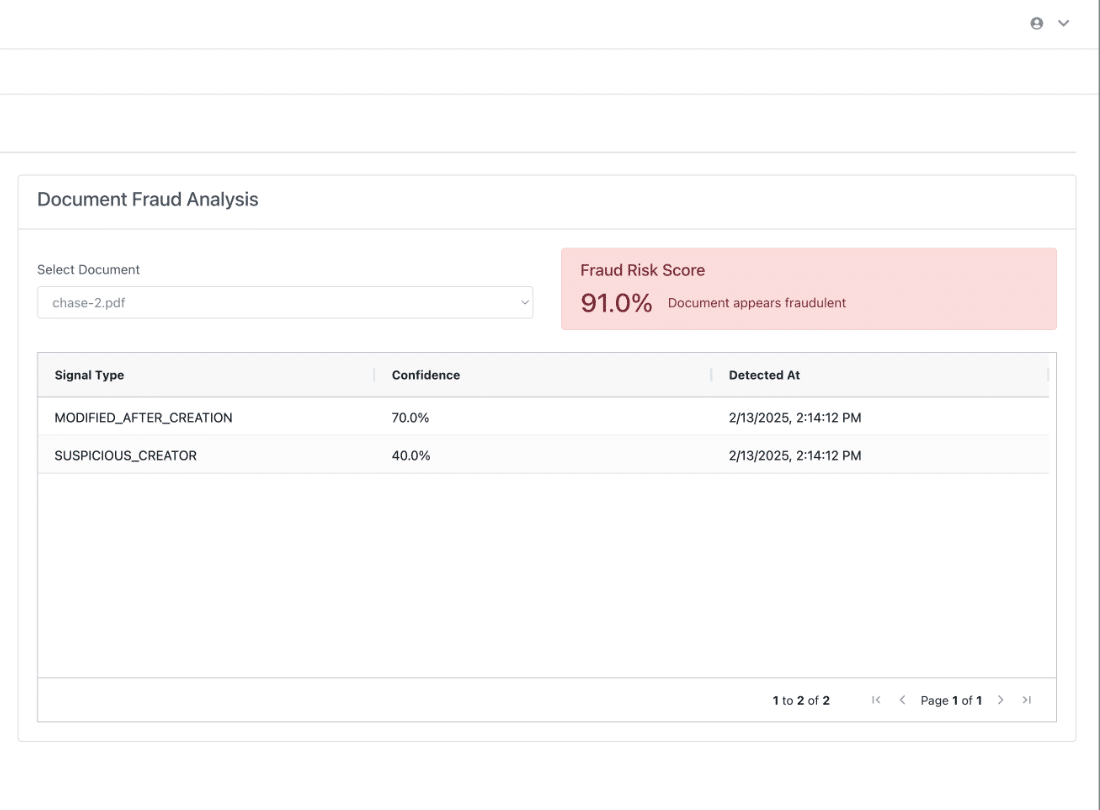
Task: Open the Select Document dropdown showing chase-2.pdf
Action: [x=285, y=302]
